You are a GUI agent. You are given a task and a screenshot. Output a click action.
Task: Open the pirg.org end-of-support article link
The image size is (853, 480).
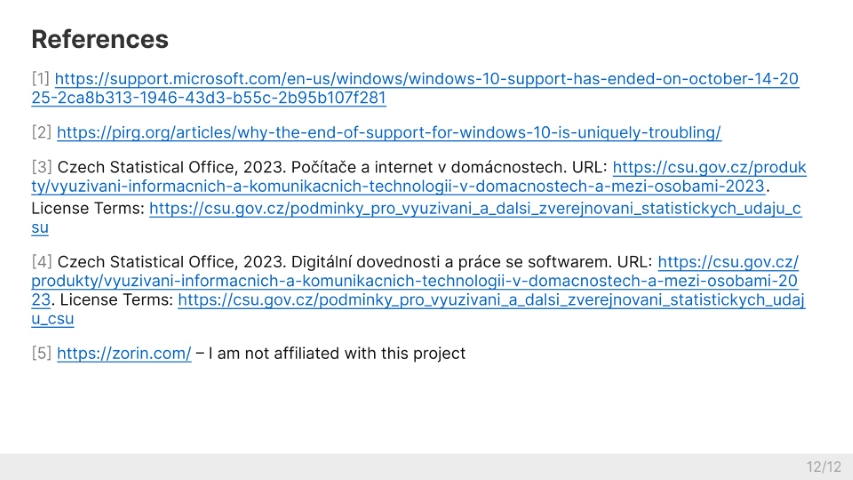pyautogui.click(x=389, y=132)
